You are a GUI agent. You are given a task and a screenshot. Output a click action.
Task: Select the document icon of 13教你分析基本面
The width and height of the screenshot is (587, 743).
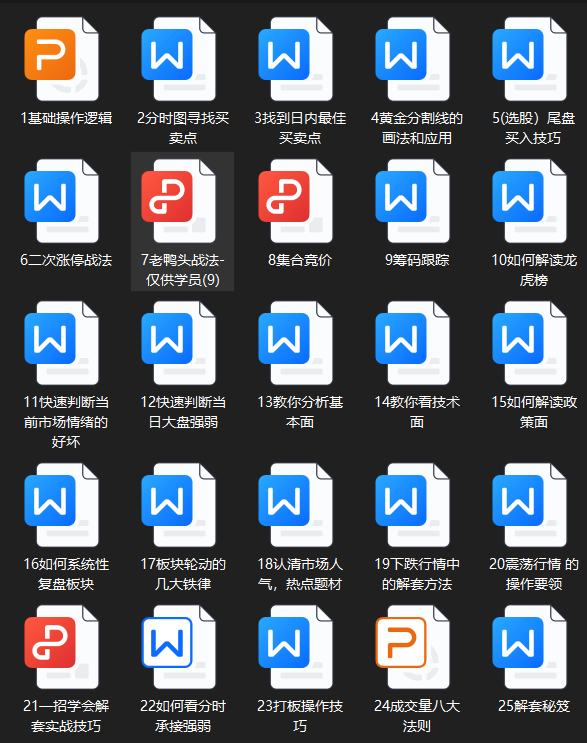click(296, 343)
